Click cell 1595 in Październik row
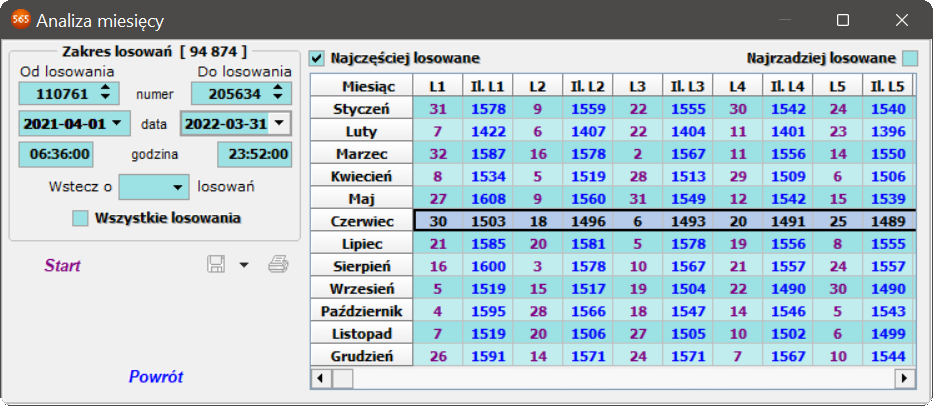The width and height of the screenshot is (933, 406). pyautogui.click(x=488, y=311)
